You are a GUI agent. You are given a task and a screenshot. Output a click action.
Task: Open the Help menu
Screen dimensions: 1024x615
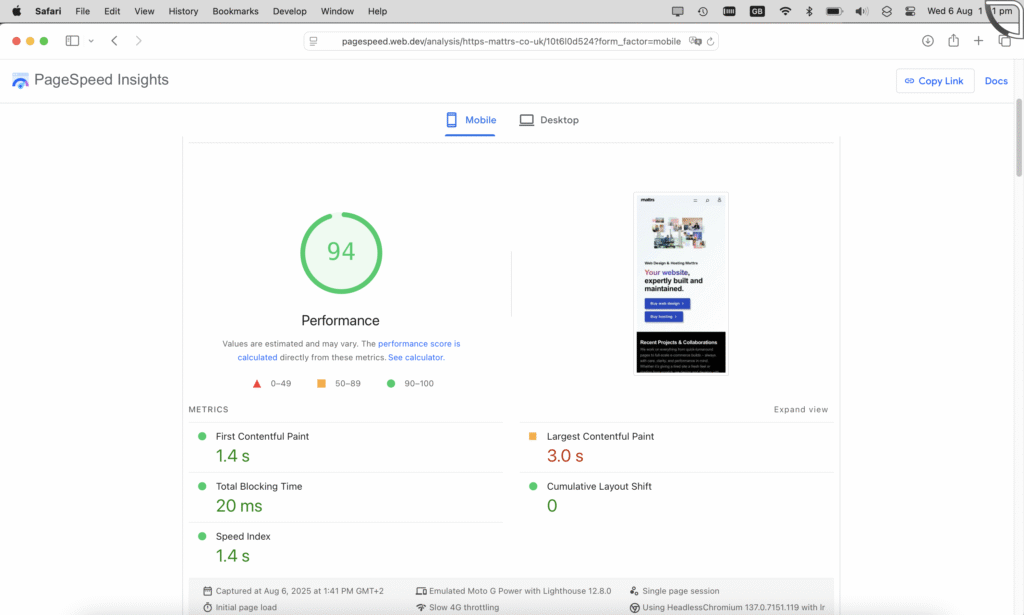377,11
